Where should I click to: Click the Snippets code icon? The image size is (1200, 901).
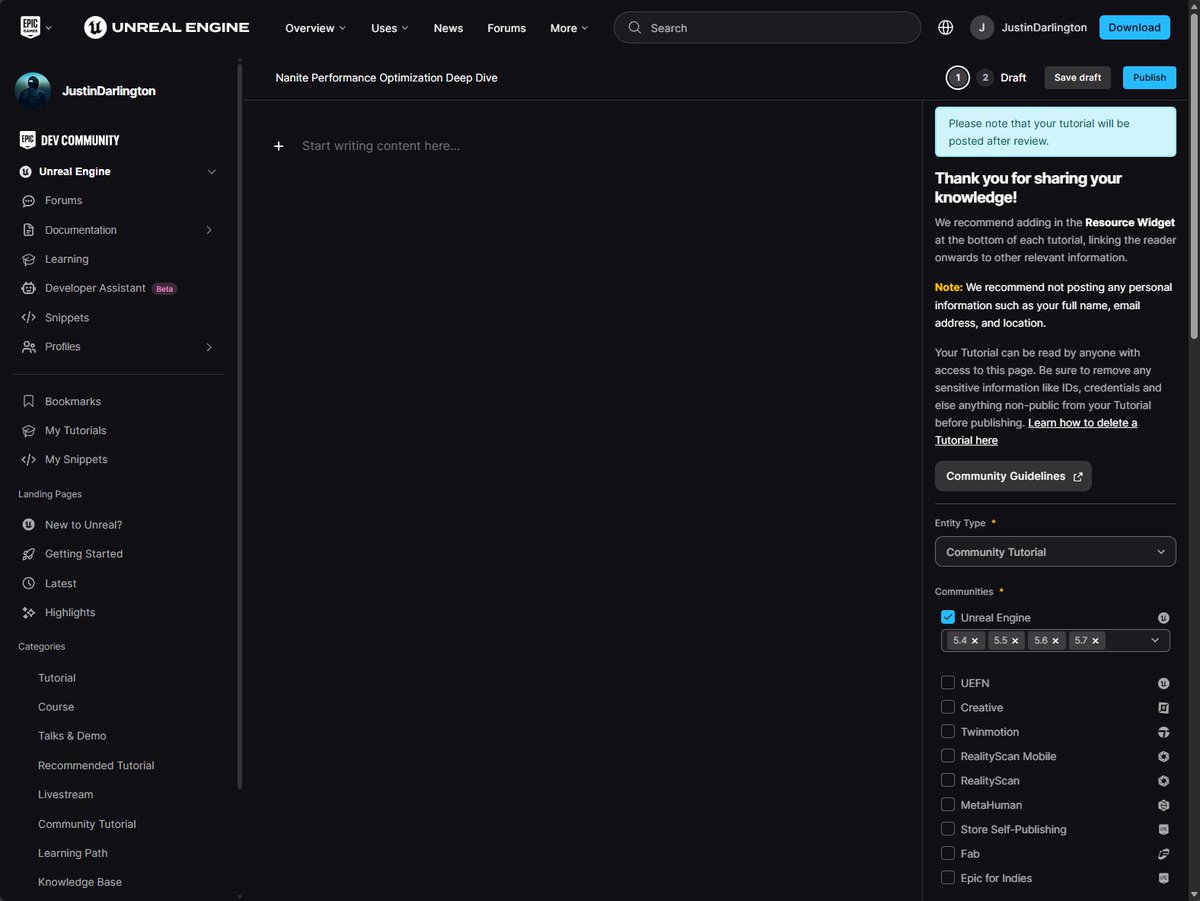point(28,318)
